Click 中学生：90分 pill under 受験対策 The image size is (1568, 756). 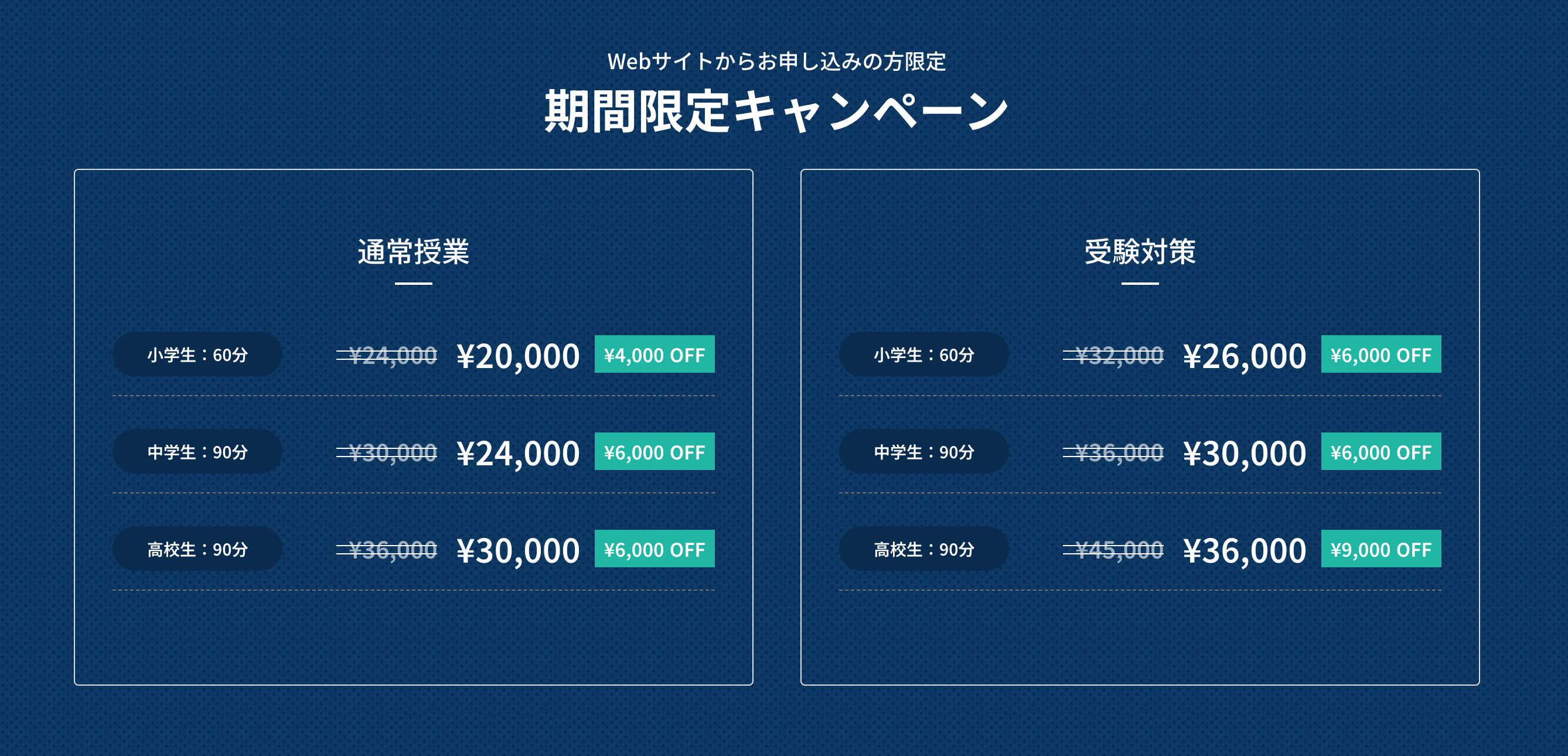pos(923,452)
